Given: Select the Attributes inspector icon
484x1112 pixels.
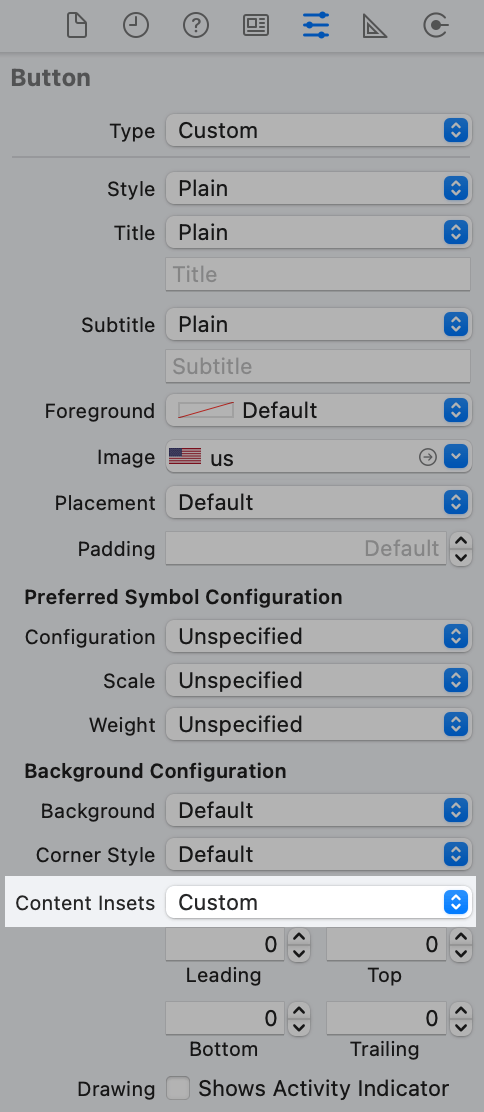Looking at the screenshot, I should pos(316,26).
